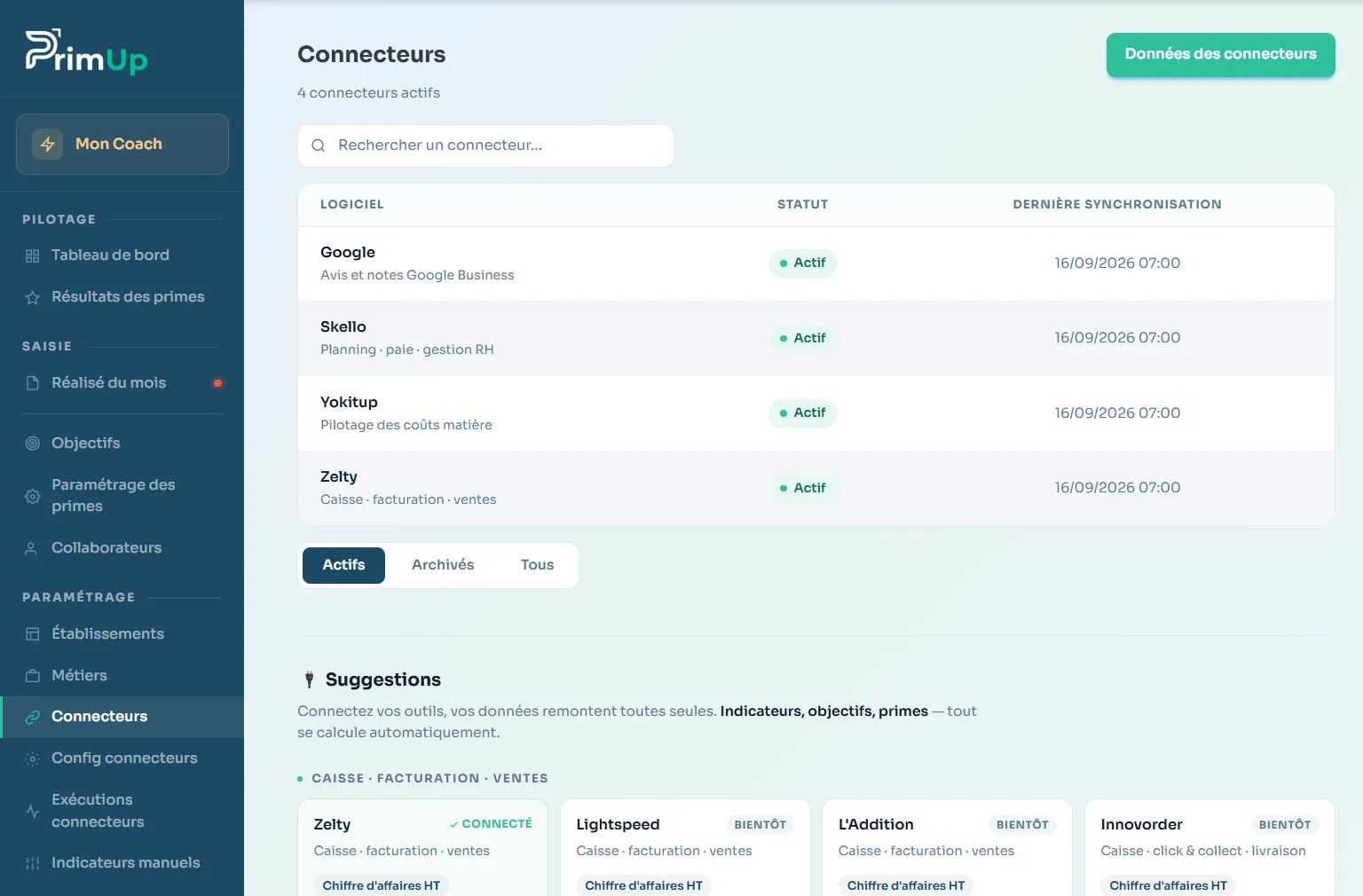Click the Google connector name

(348, 253)
